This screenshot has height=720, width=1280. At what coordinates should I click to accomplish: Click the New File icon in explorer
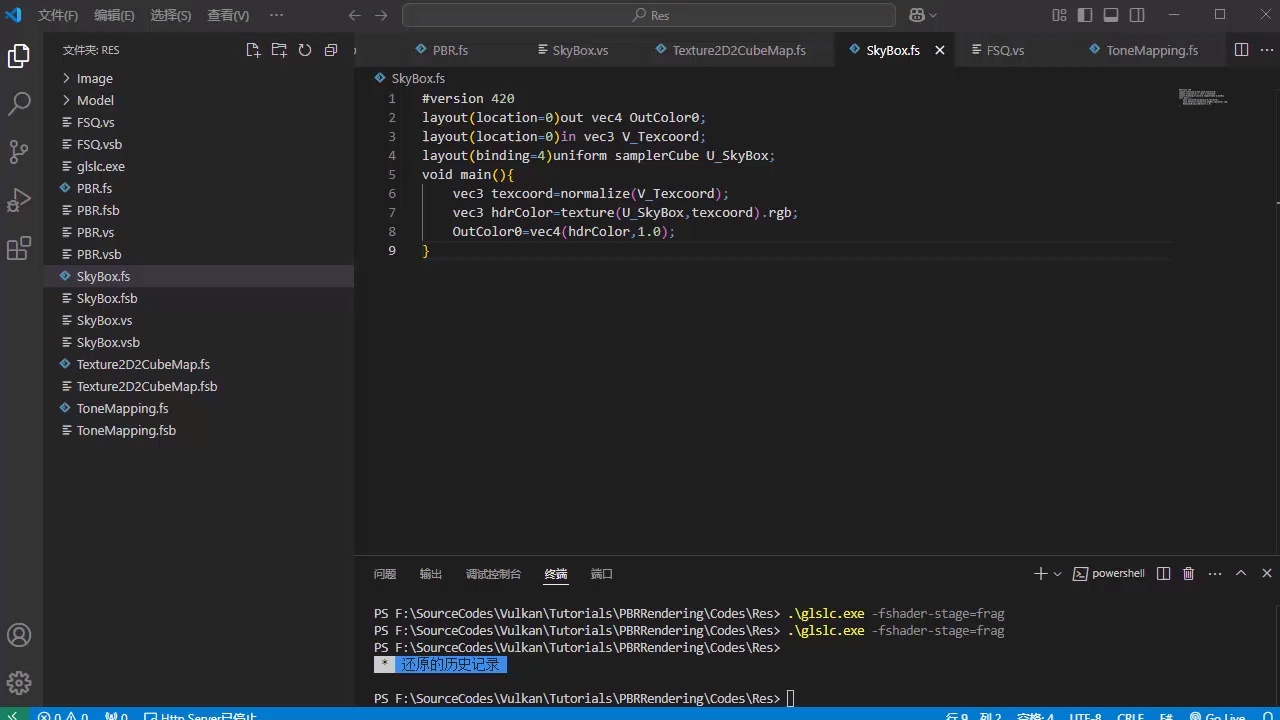pos(253,50)
